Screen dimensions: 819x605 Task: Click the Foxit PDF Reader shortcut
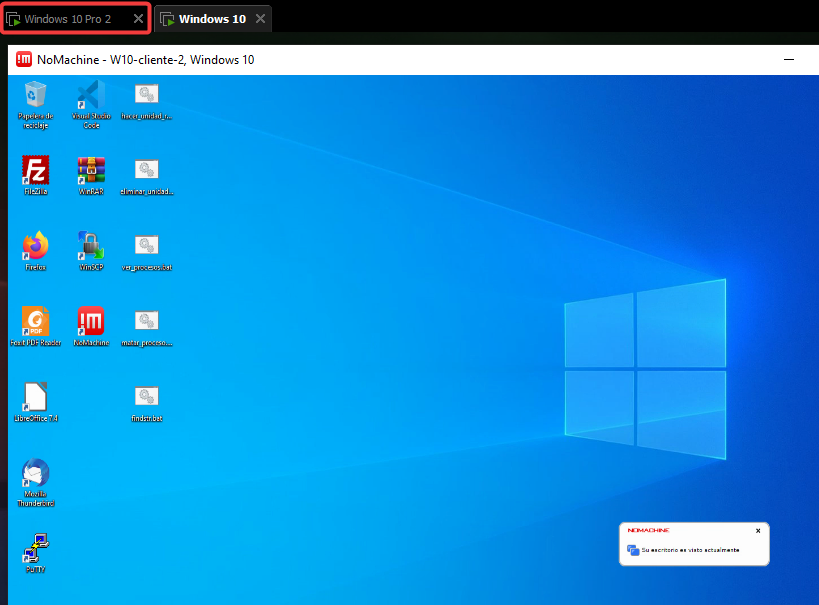click(36, 321)
